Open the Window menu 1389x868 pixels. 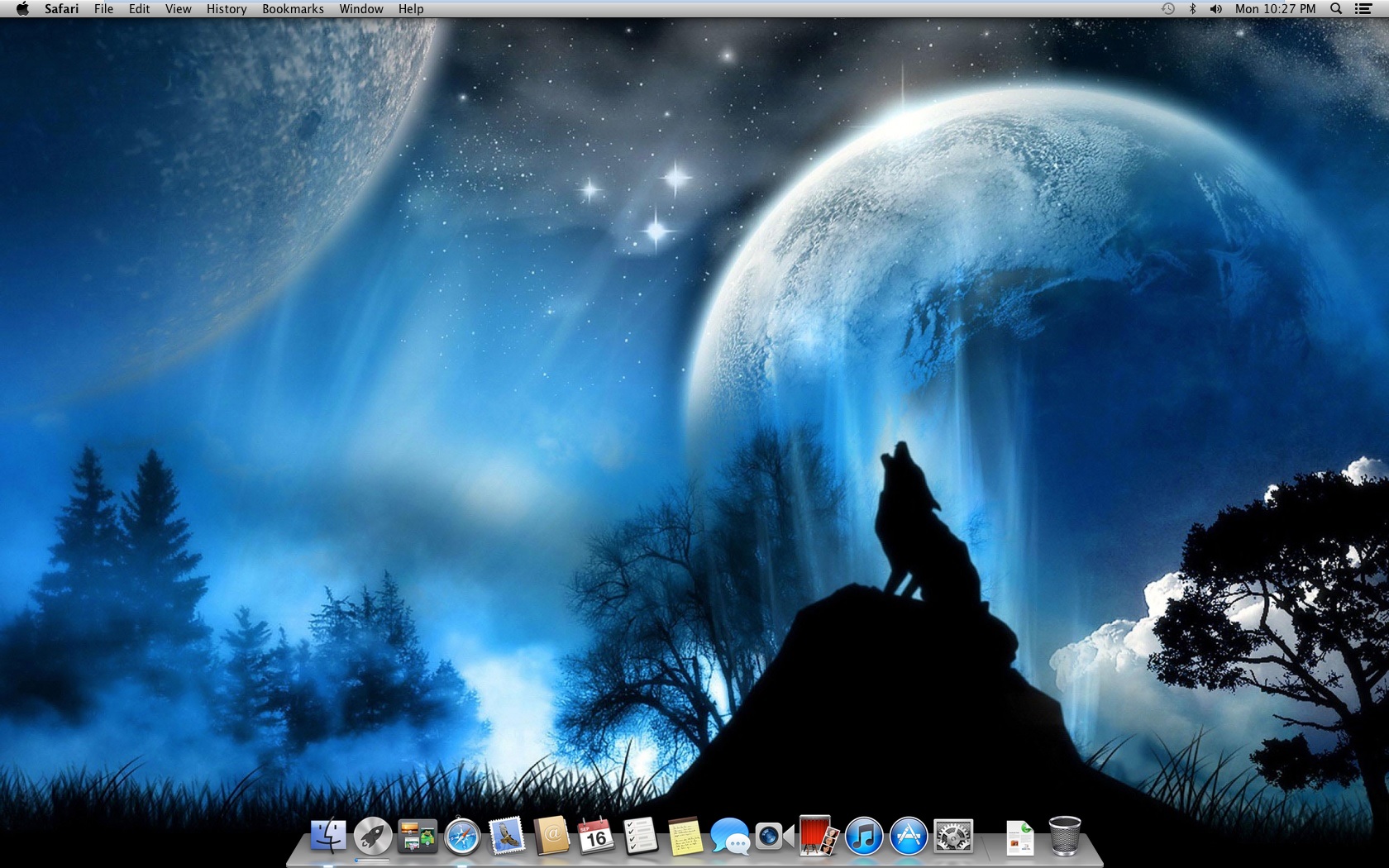pos(361,9)
